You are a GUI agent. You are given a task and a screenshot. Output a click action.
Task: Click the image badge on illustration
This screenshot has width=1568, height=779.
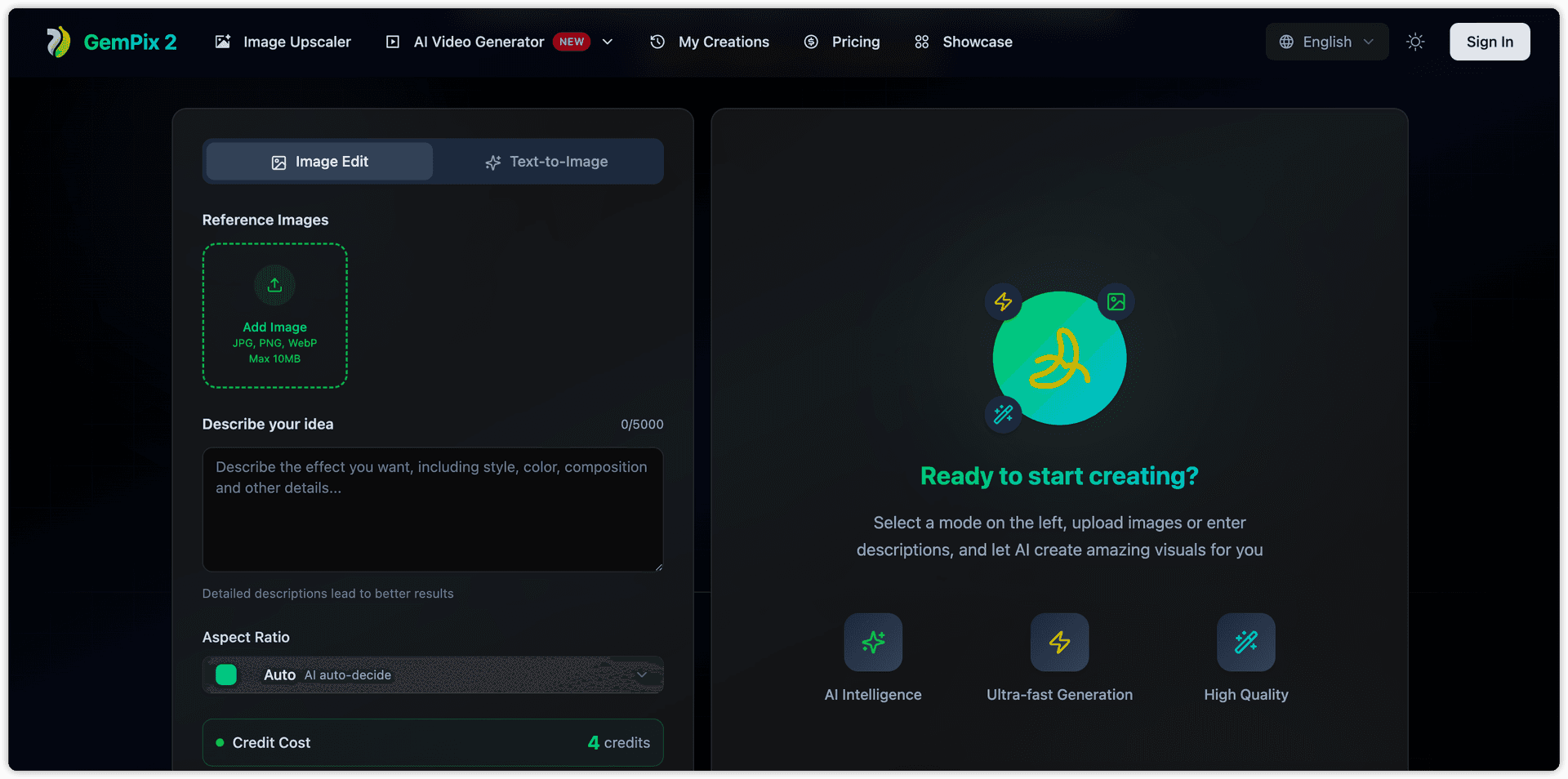pyautogui.click(x=1116, y=301)
